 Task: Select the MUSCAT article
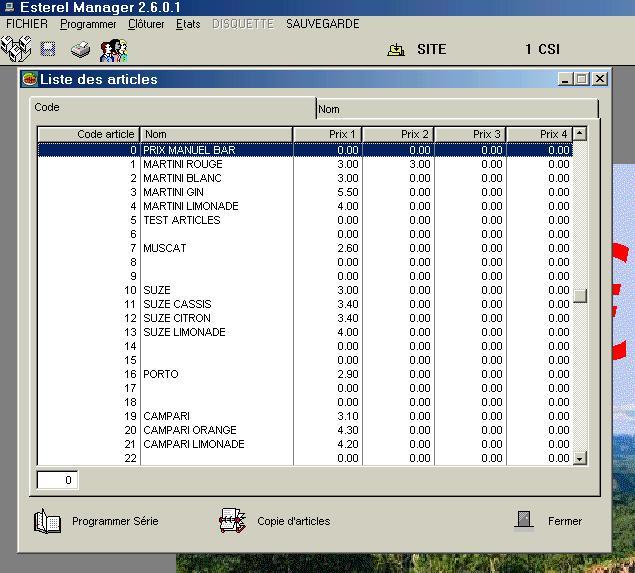(305, 248)
